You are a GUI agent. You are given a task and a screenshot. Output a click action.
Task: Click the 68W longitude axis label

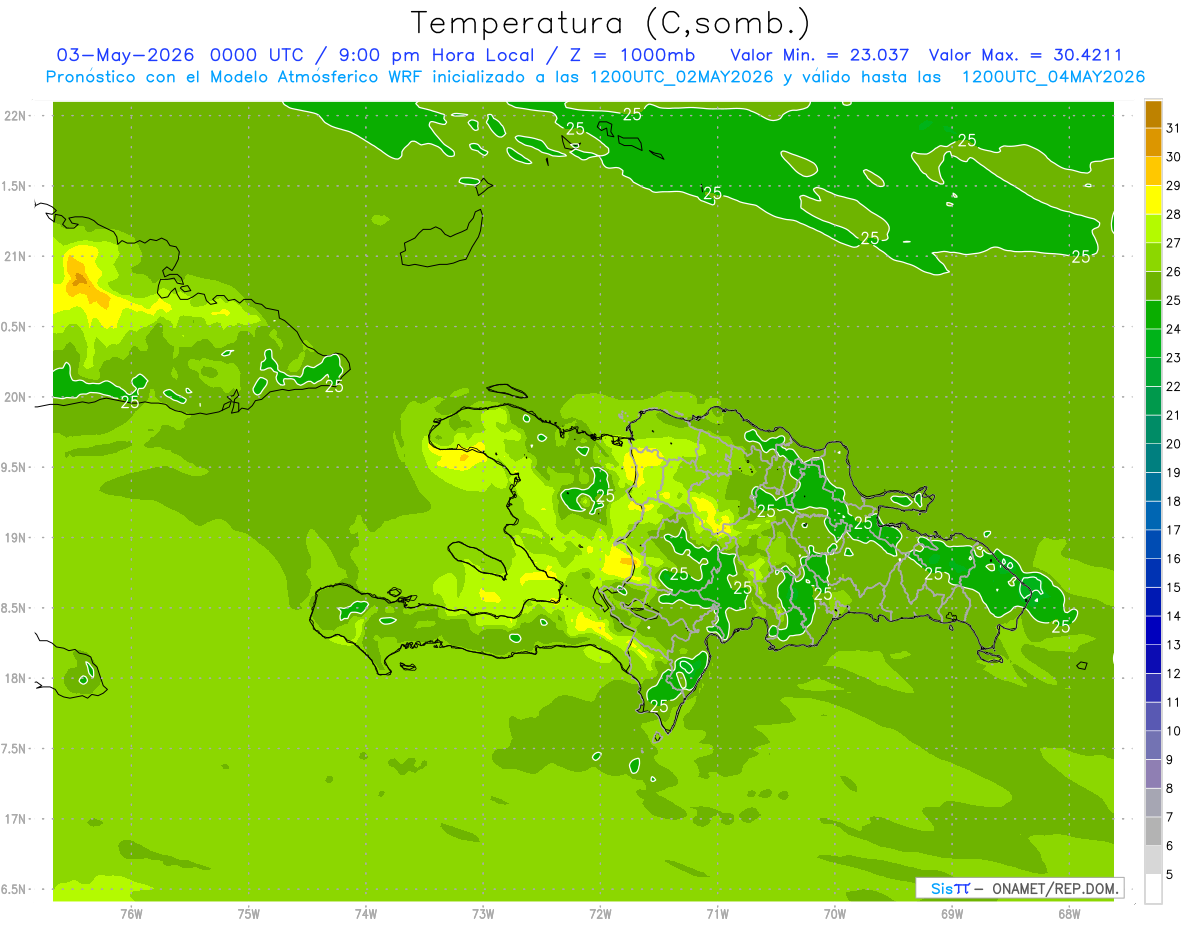(1068, 914)
